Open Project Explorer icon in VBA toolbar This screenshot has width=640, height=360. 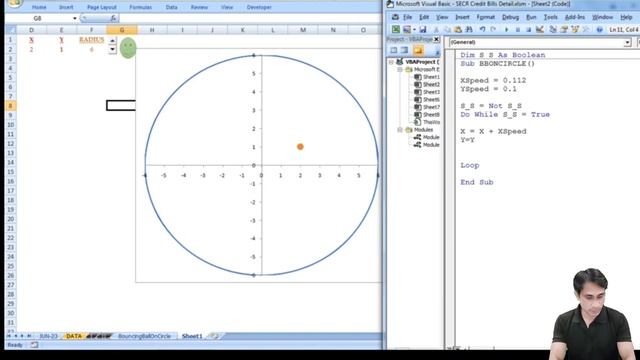click(x=553, y=30)
